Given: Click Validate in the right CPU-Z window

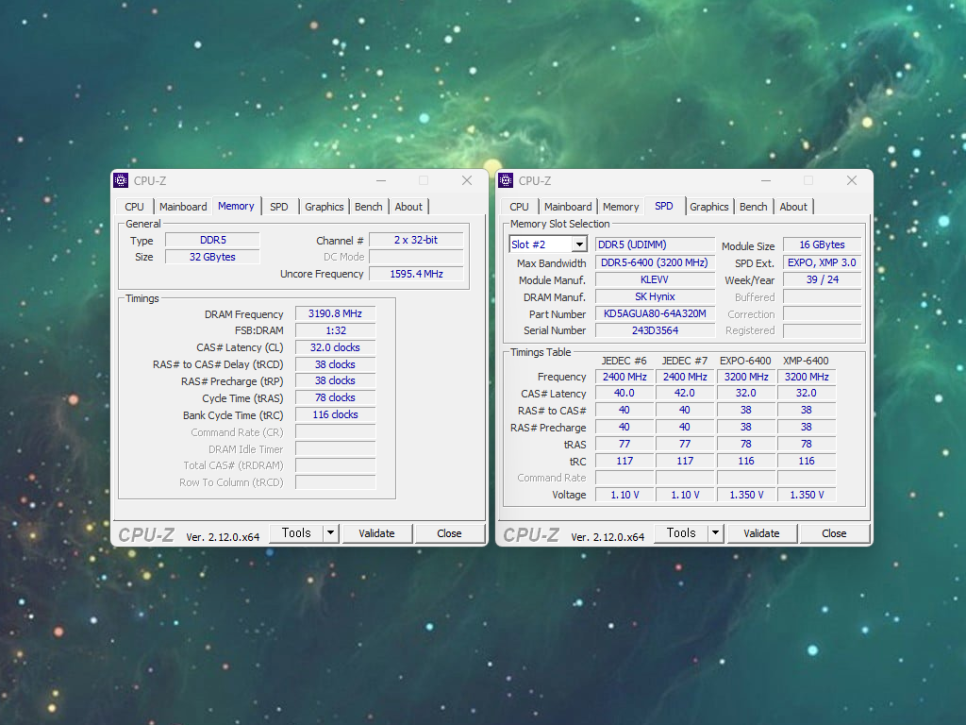Looking at the screenshot, I should (761, 533).
